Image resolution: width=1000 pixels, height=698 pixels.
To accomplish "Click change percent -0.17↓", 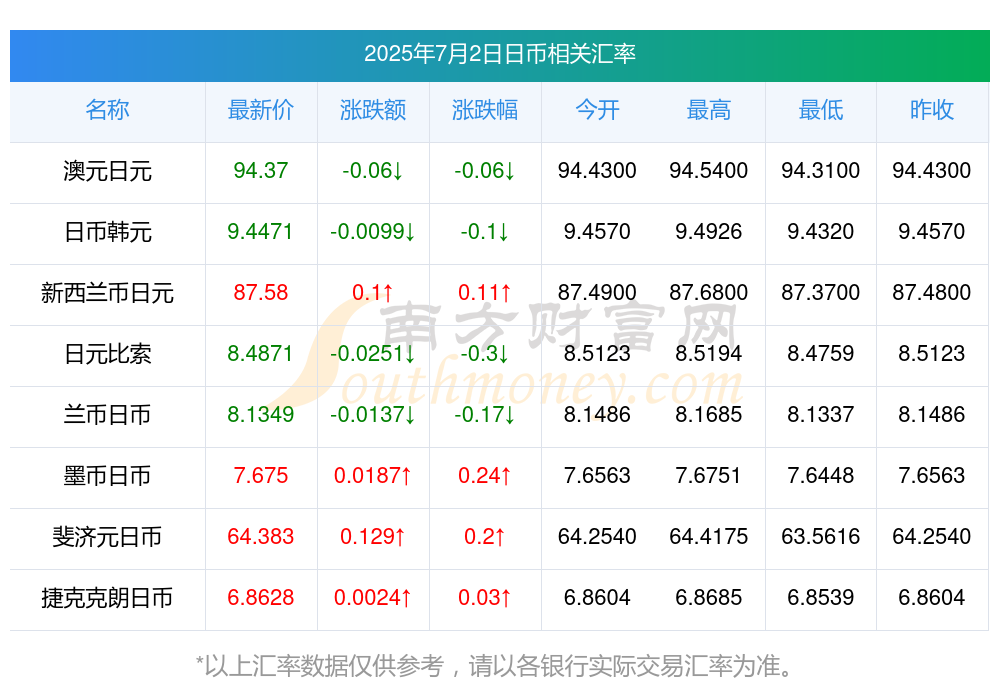I will point(484,414).
